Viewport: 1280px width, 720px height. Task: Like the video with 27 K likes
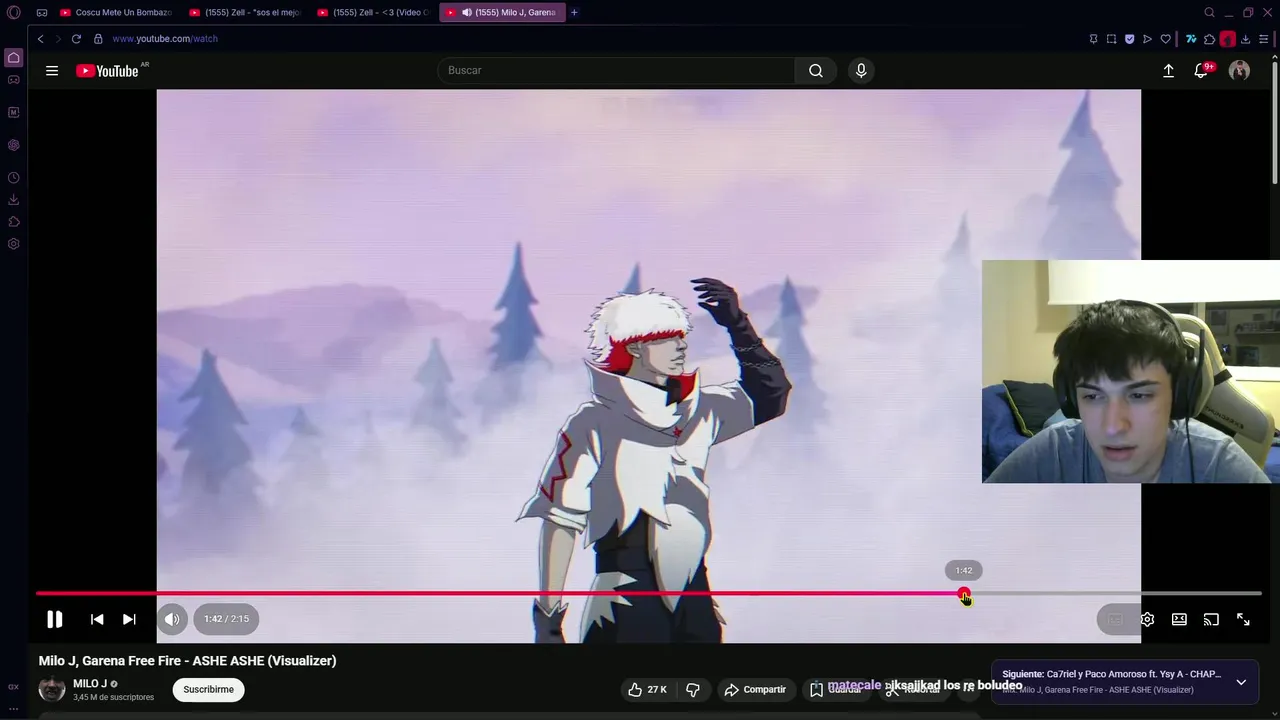pyautogui.click(x=647, y=689)
